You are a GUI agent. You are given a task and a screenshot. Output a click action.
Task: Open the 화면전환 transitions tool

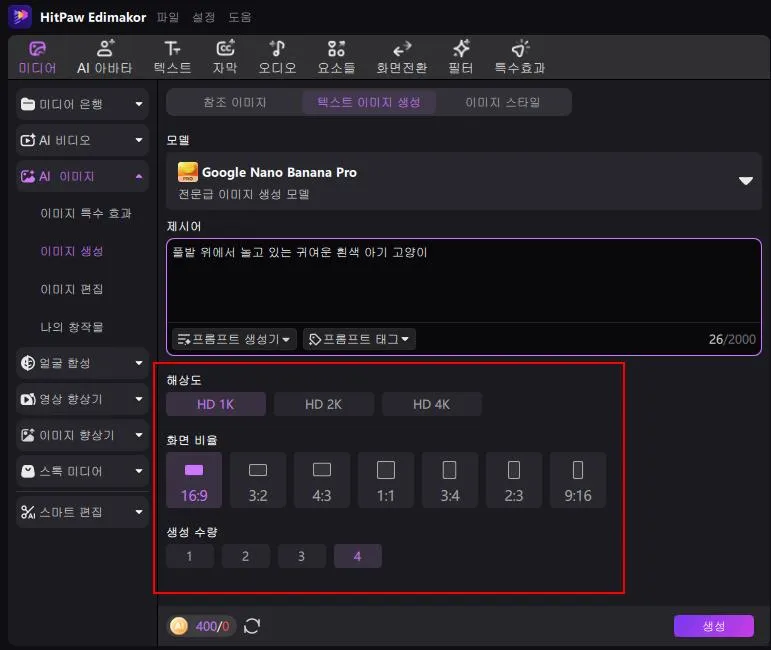[x=402, y=58]
